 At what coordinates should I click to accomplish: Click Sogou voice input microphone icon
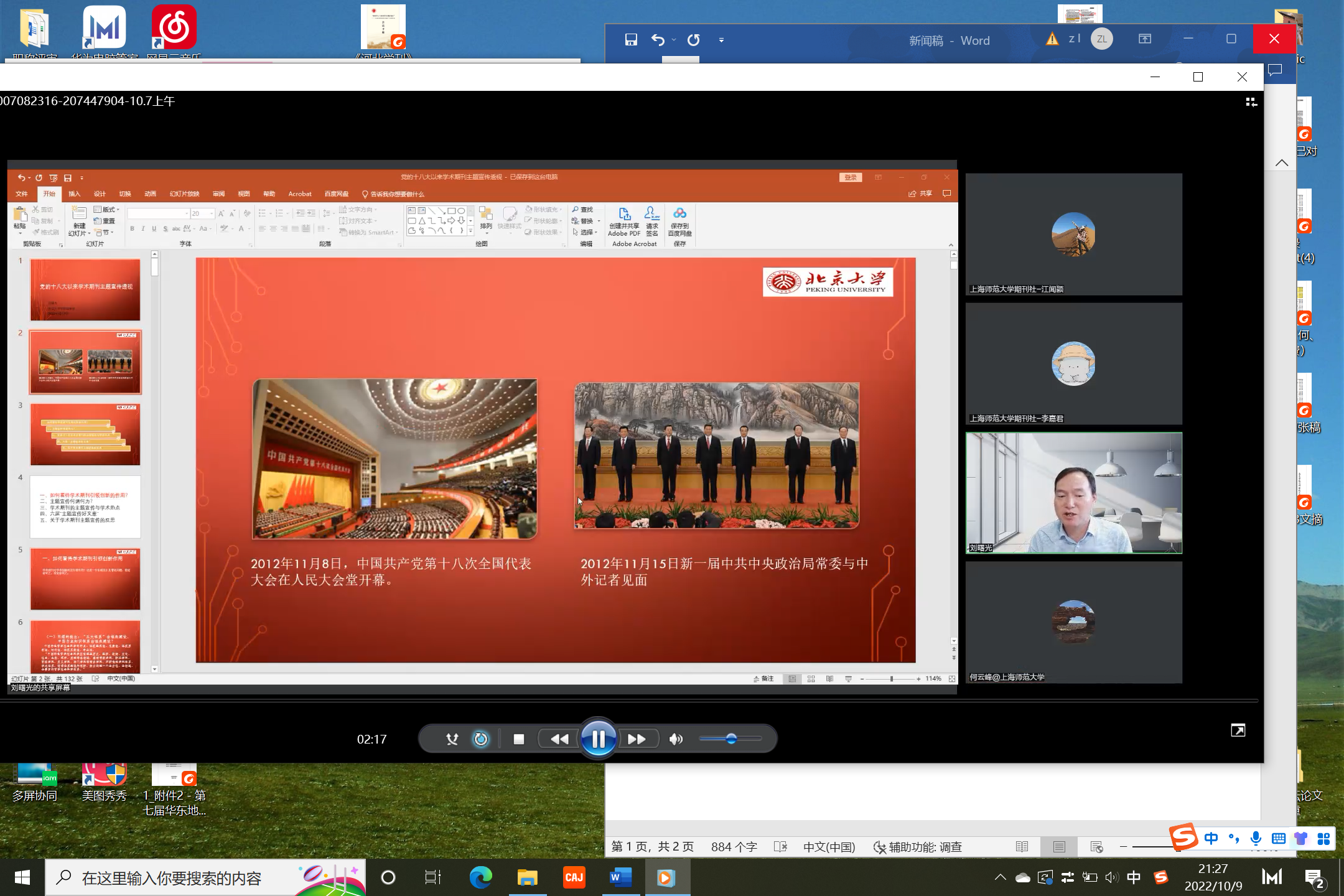pyautogui.click(x=1256, y=839)
